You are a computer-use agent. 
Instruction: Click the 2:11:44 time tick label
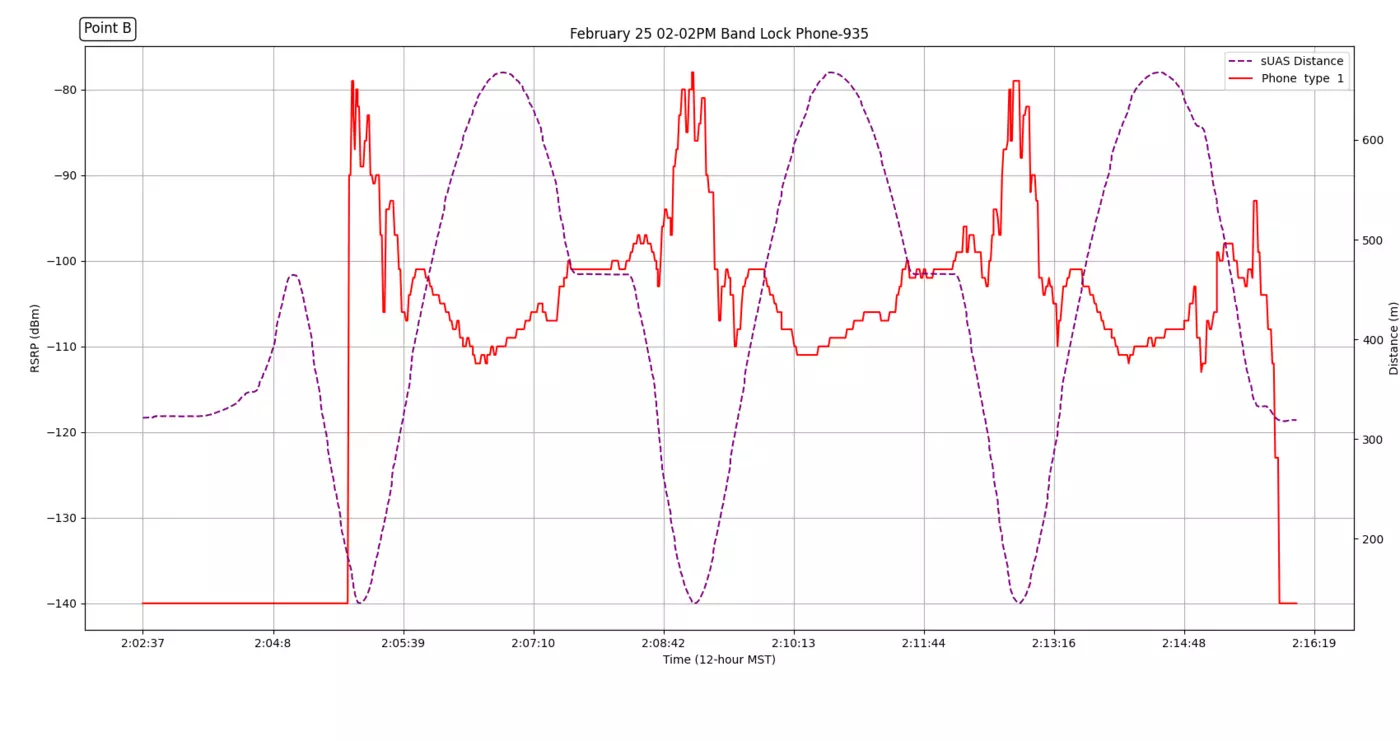[x=924, y=643]
